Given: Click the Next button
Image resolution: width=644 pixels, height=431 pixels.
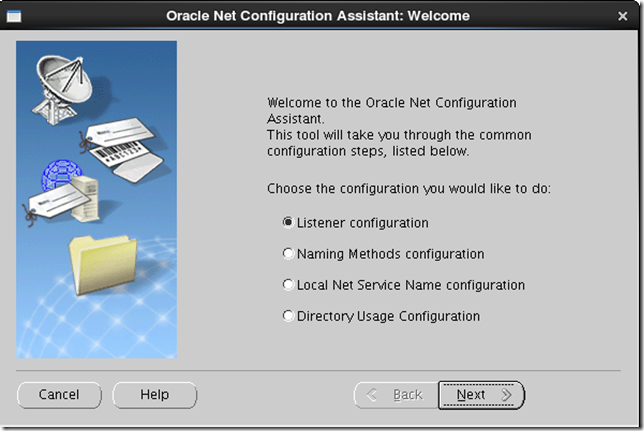Looking at the screenshot, I should coord(481,395).
